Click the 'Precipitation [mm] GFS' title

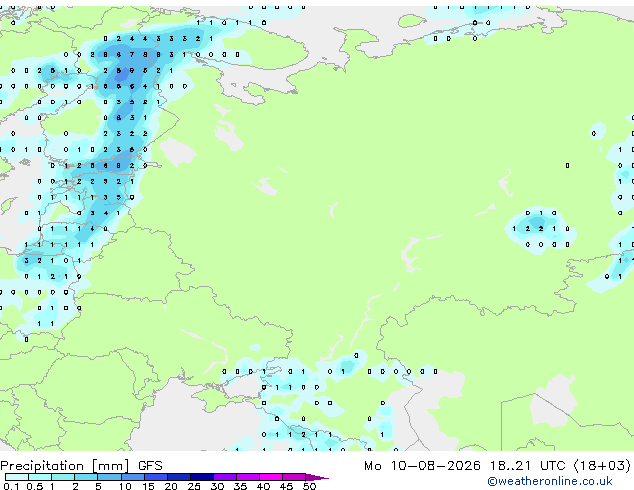coord(81,466)
